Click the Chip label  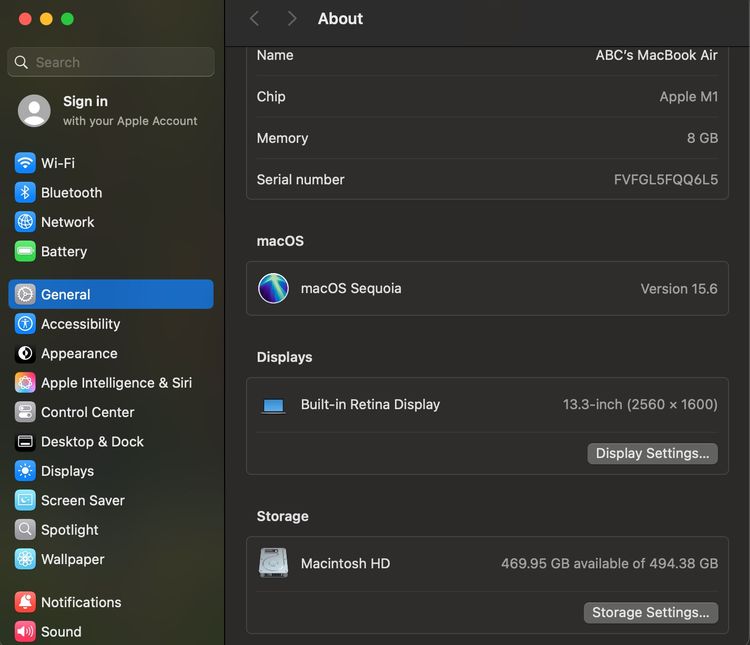271,97
